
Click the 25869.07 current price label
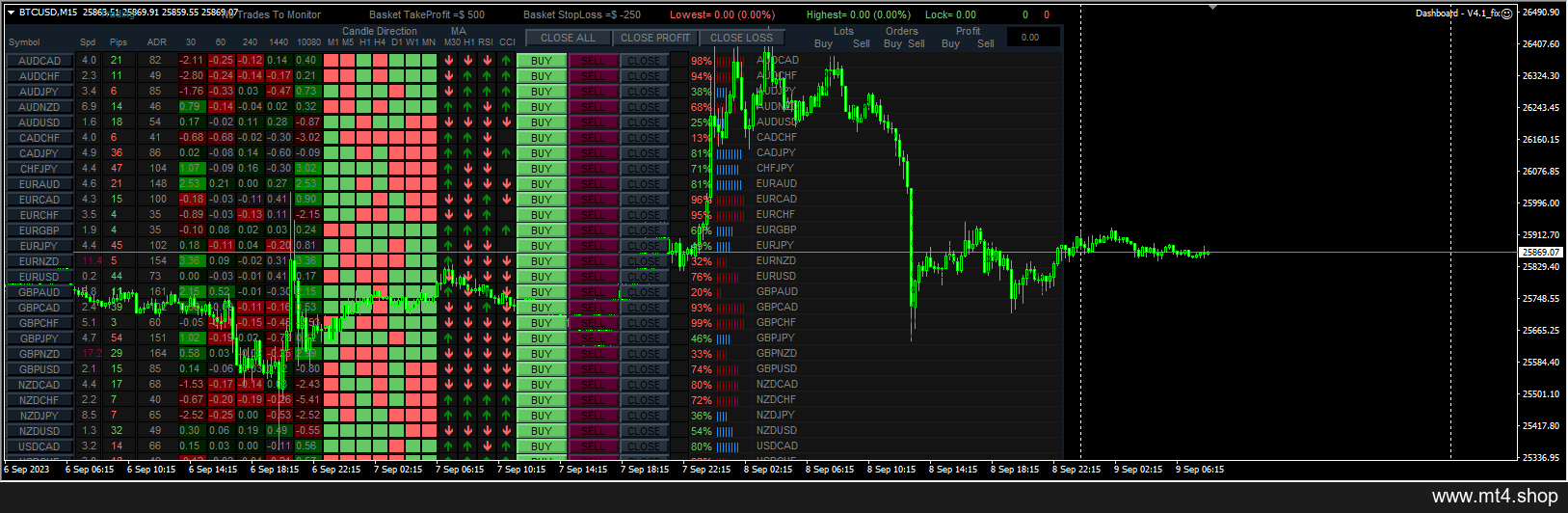(x=1541, y=253)
